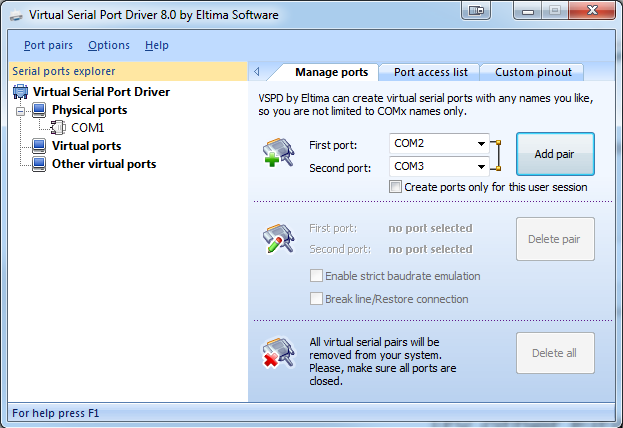623x428 pixels.
Task: Click the 'no port selected' text beside First port
Action: (430, 228)
